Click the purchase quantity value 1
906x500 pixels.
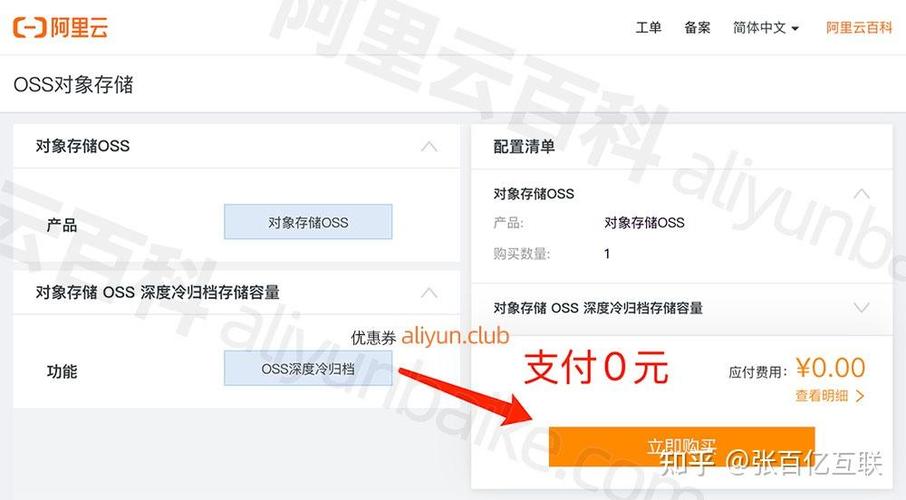607,254
